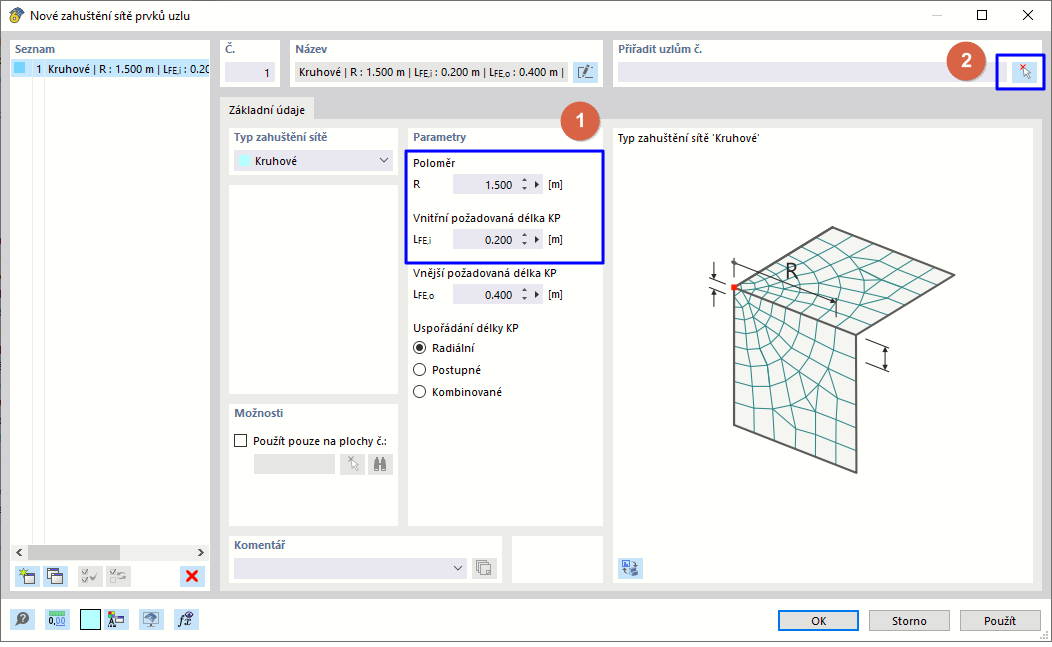Viewport: 1052px width, 647px height.
Task: Click the Přiřadit uzlům č. input field
Action: coord(812,72)
